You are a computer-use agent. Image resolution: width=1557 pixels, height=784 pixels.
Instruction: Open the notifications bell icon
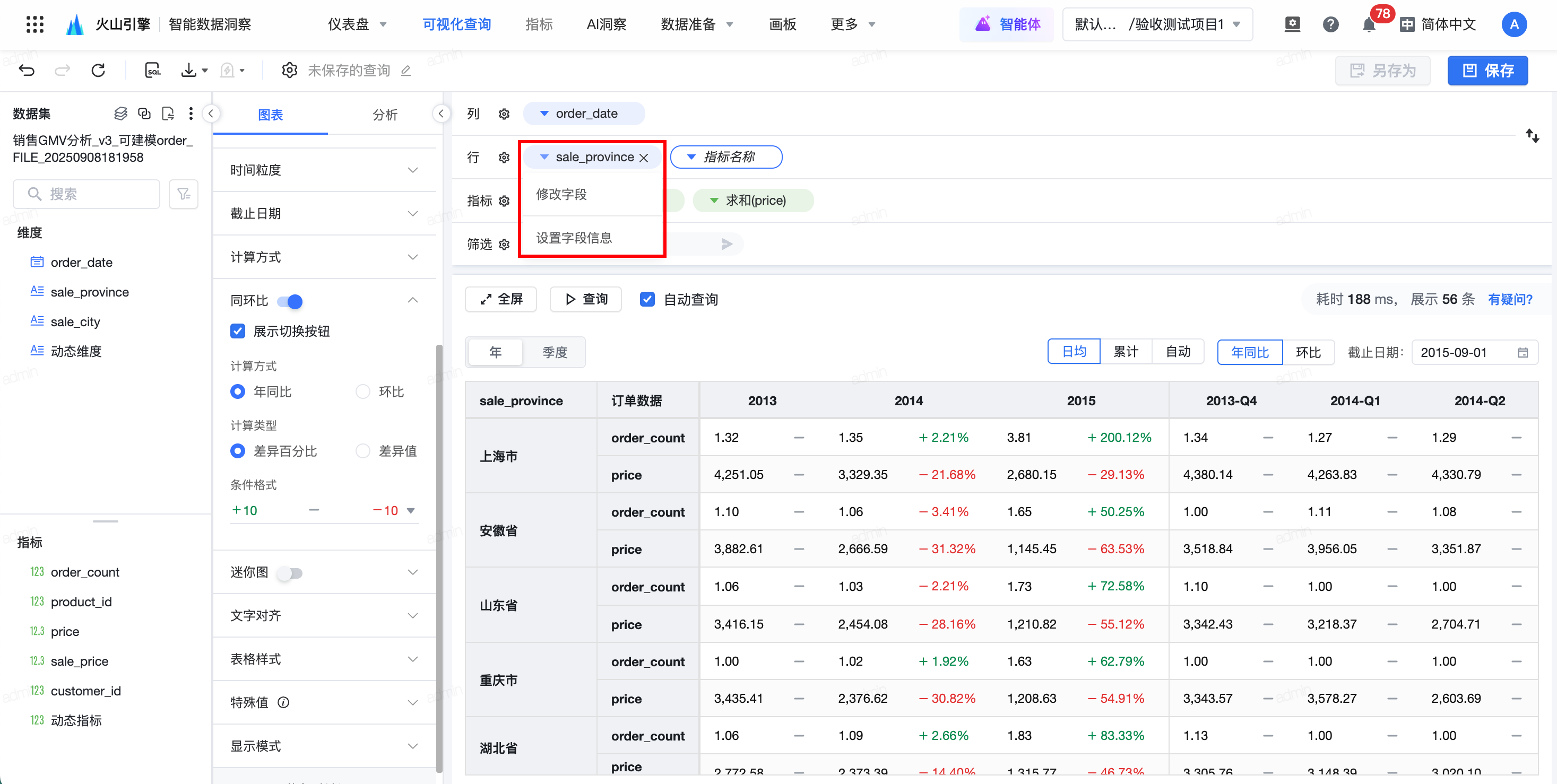click(1369, 25)
